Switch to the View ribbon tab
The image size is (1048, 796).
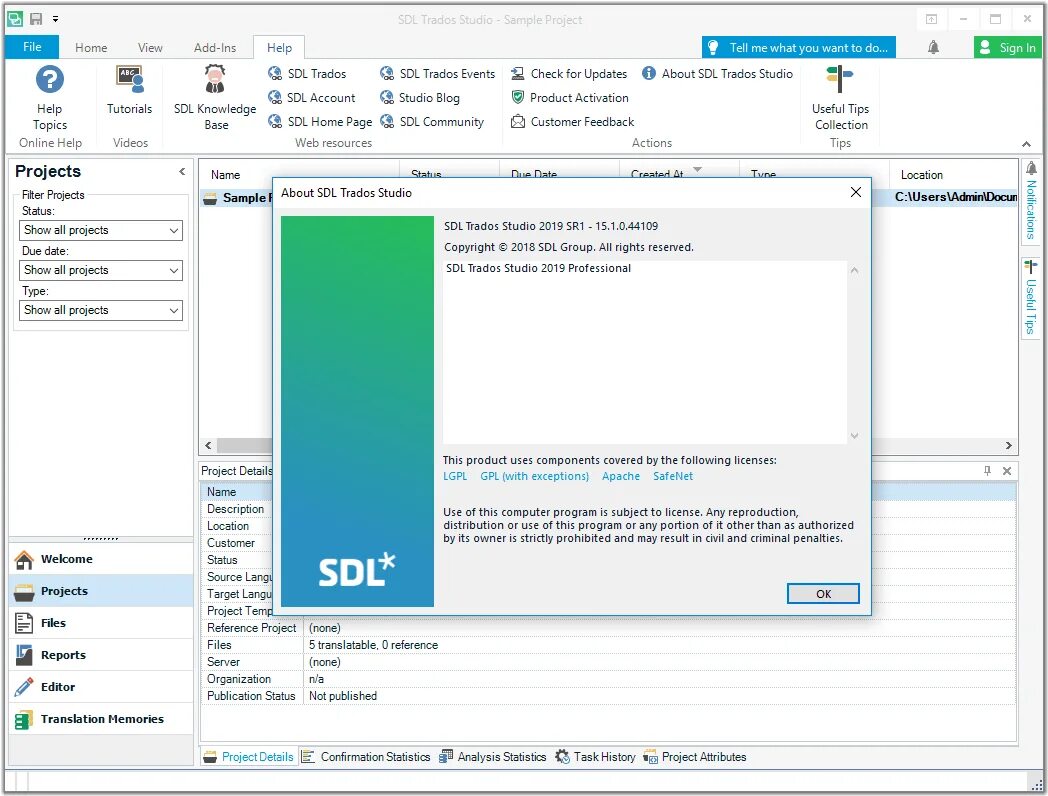150,47
